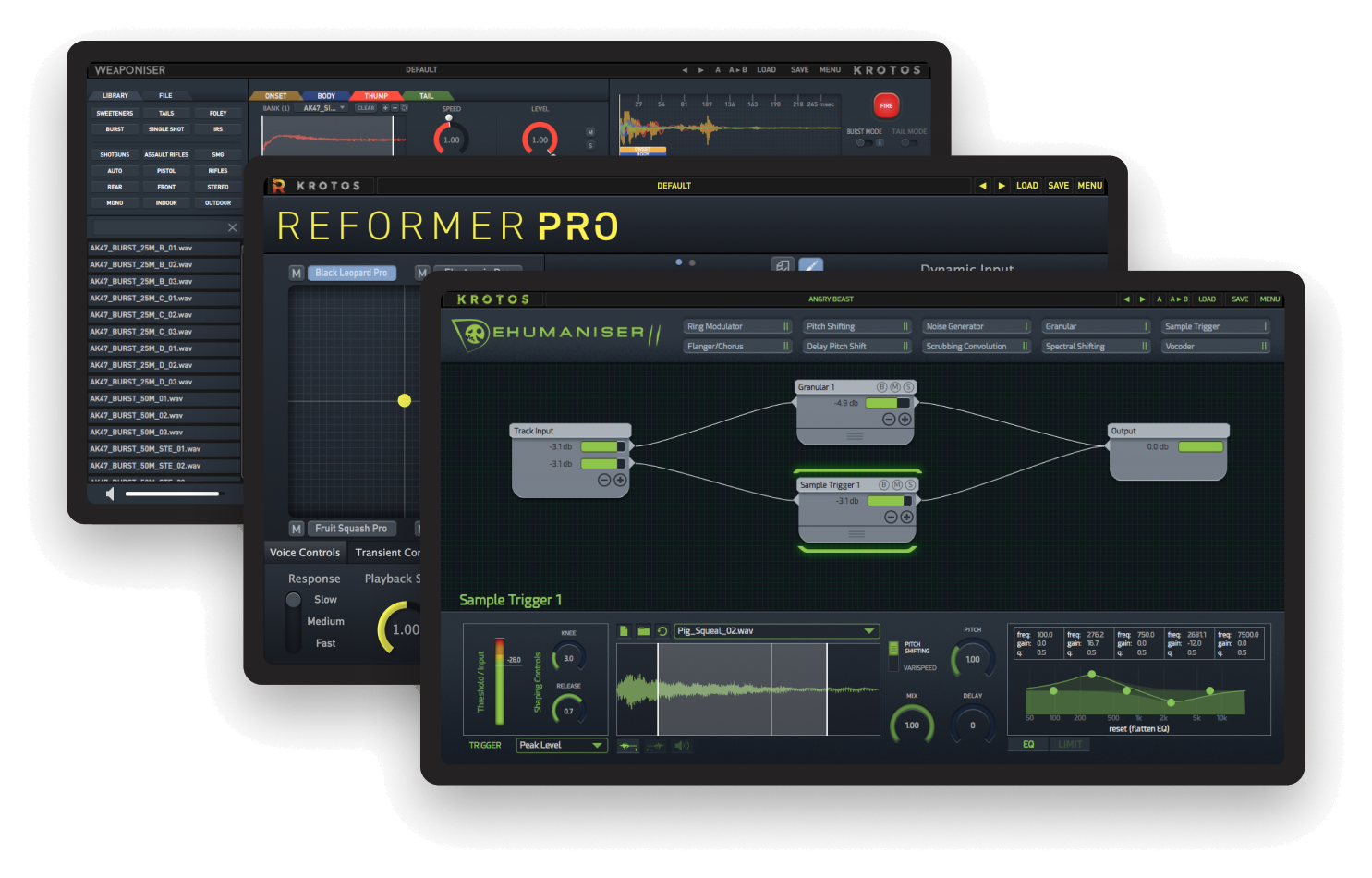Click the minus icon on Track Input node
The width and height of the screenshot is (1372, 878).
coord(604,481)
